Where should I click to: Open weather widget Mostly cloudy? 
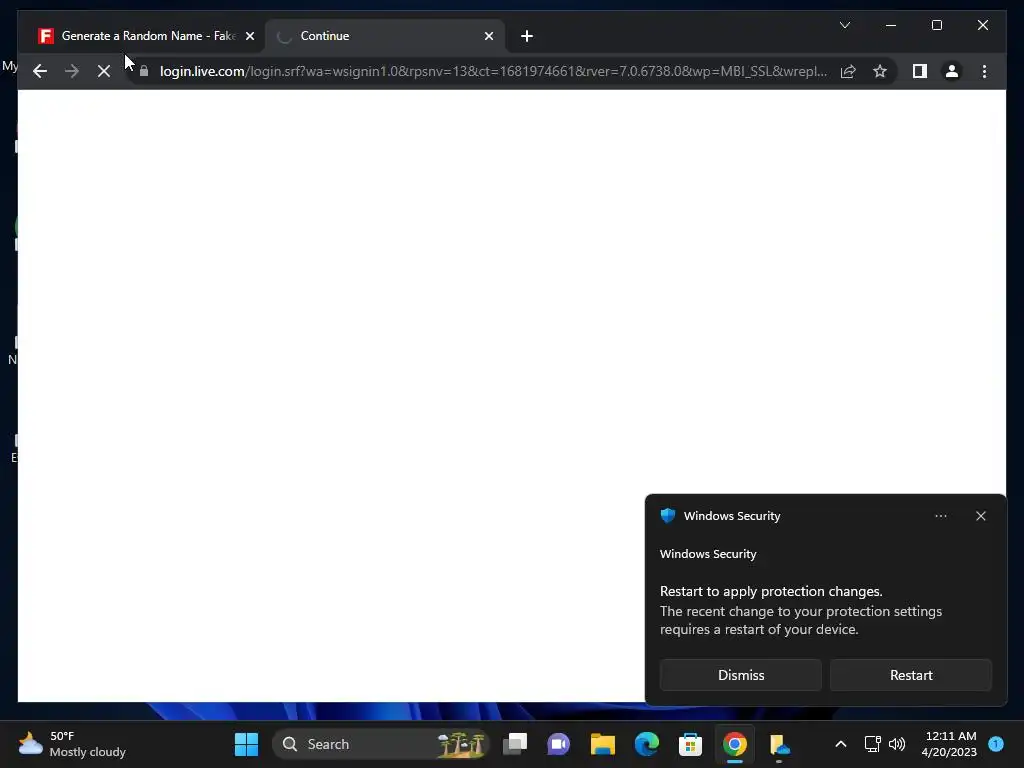click(72, 744)
